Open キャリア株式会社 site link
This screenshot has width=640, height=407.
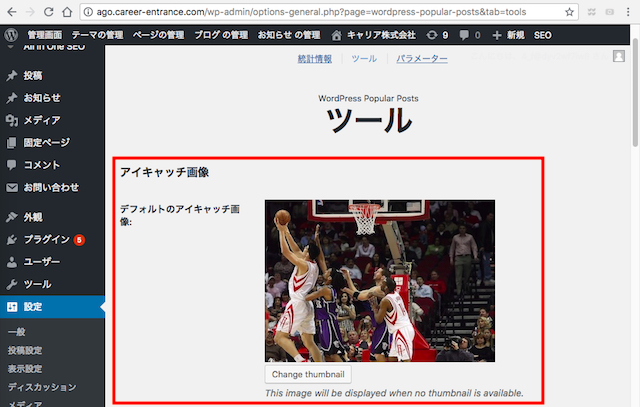click(x=381, y=35)
